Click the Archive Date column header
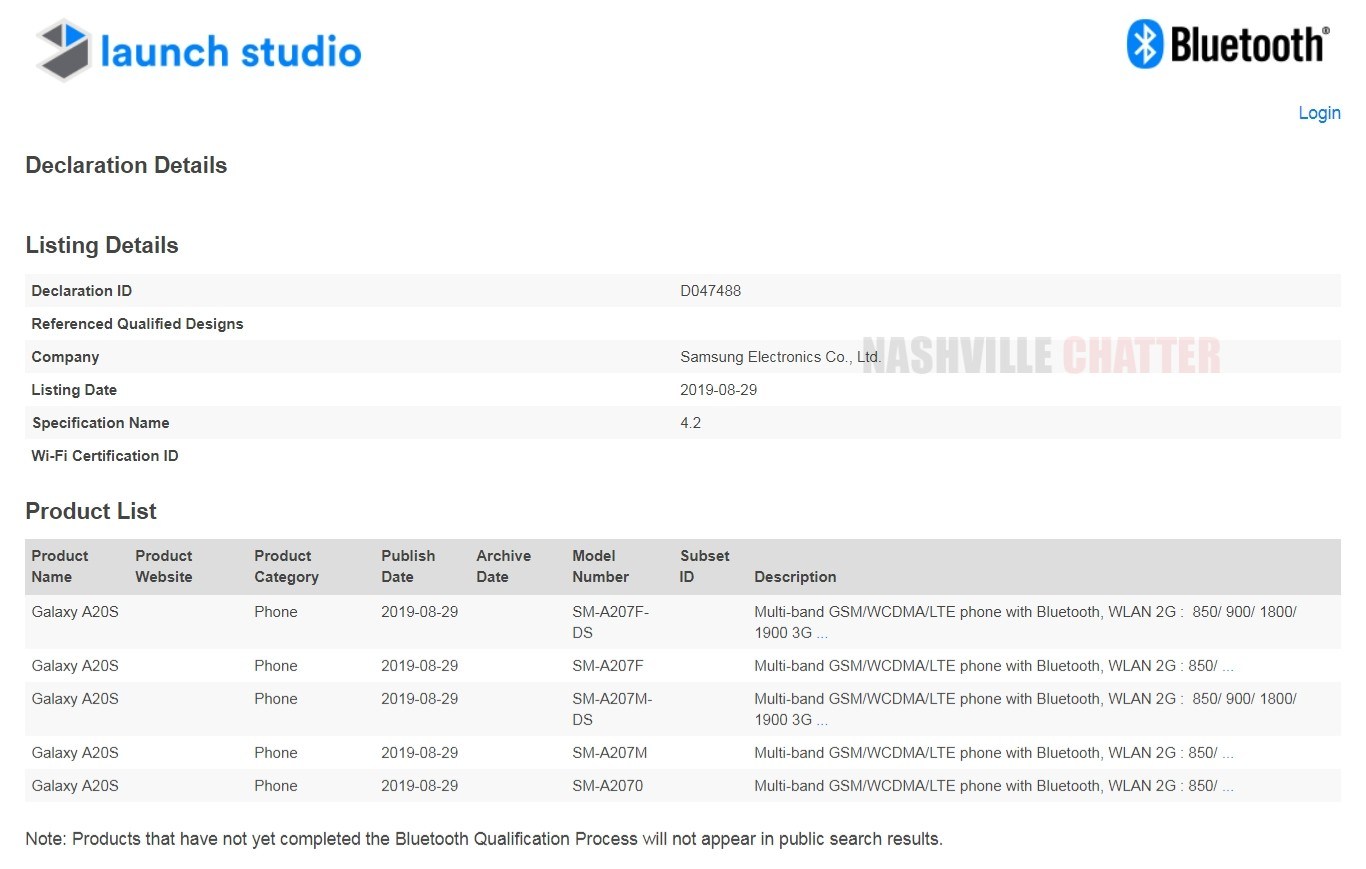This screenshot has height=869, width=1366. 503,566
